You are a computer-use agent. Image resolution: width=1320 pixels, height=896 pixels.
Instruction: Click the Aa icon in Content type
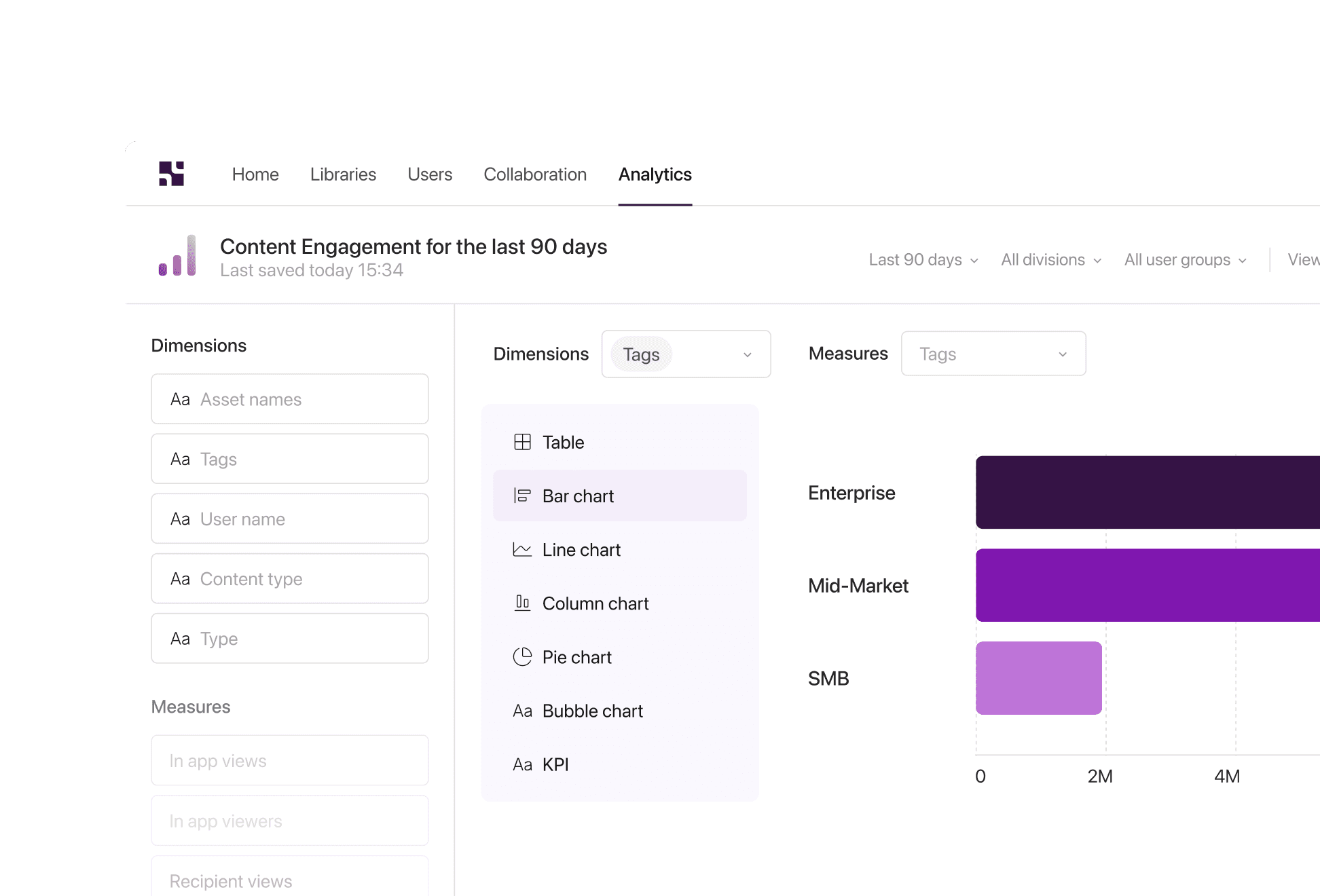coord(180,578)
